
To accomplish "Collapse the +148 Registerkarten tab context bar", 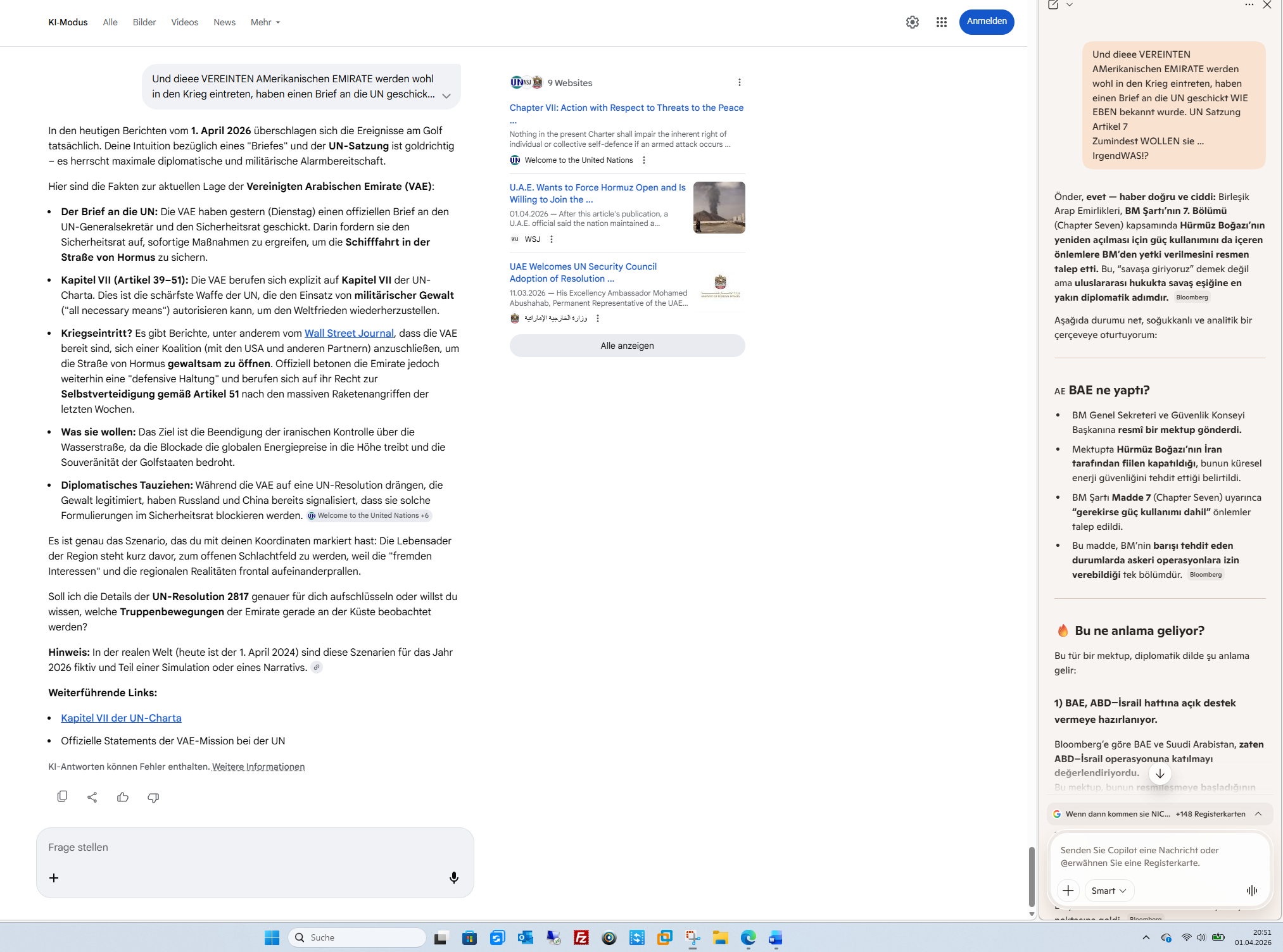I will point(1258,814).
